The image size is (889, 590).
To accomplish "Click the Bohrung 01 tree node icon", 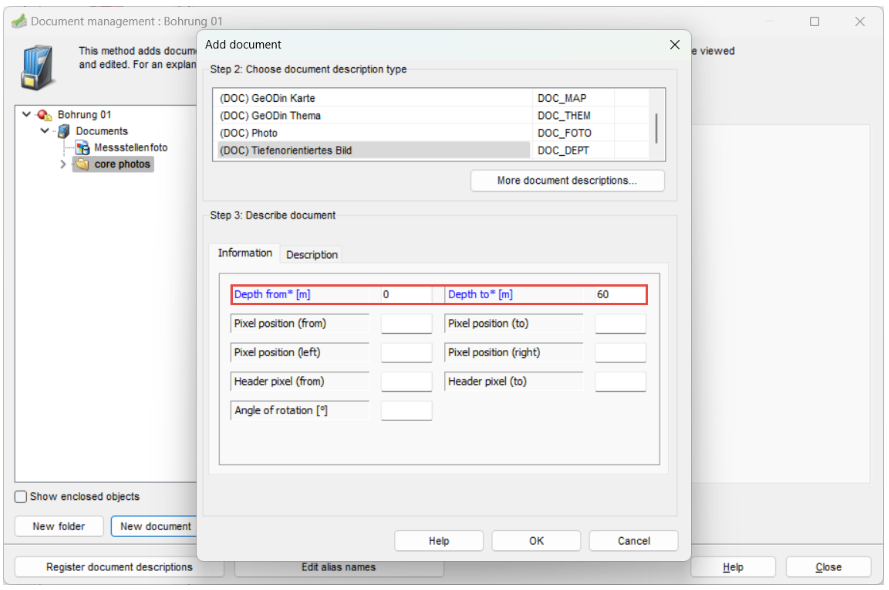I will 45,115.
